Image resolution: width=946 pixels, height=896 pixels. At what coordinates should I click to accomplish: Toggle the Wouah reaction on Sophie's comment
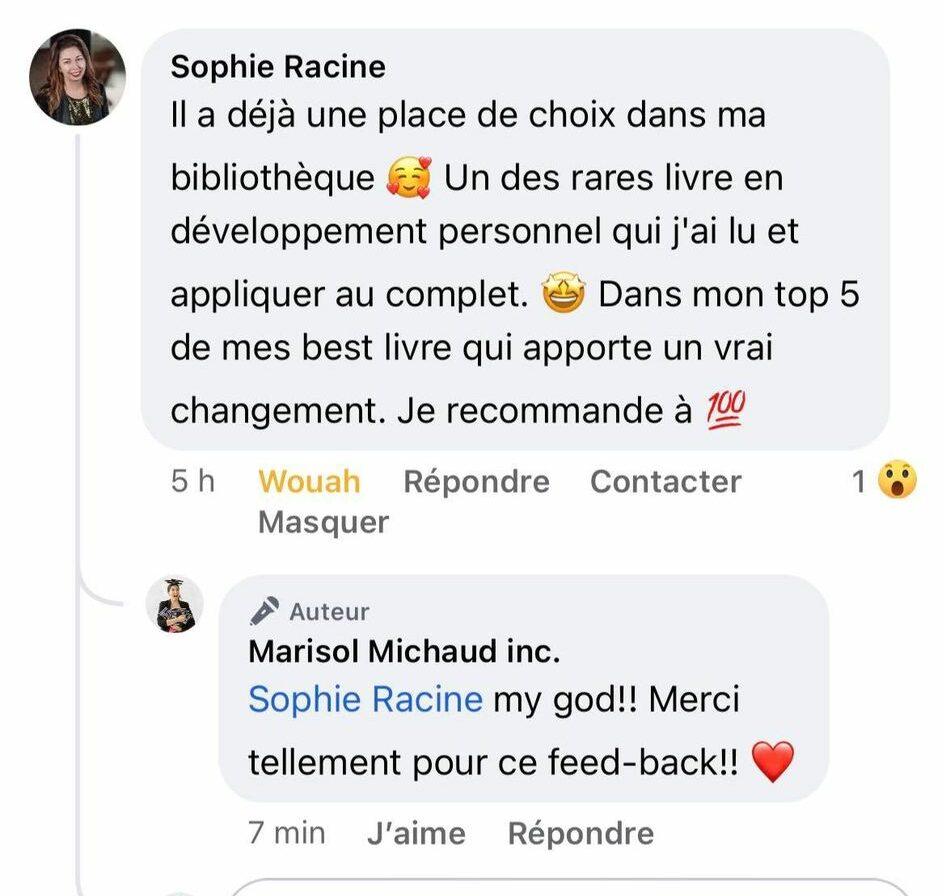pos(309,482)
